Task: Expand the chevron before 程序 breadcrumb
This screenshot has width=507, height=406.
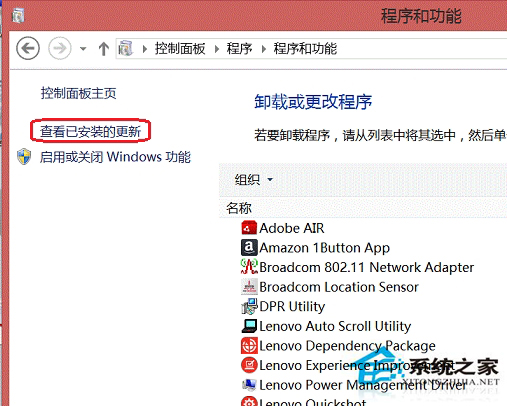Action: [217, 49]
